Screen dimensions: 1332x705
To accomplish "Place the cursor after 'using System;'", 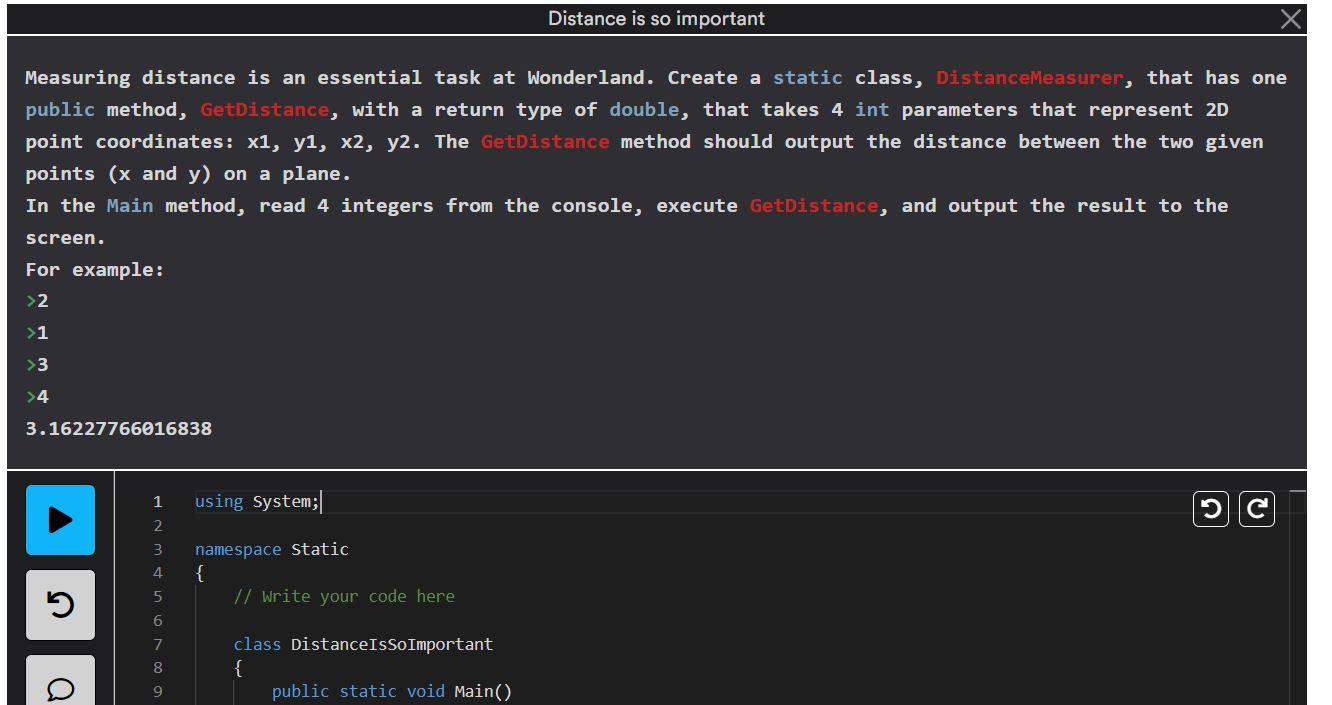I will click(x=322, y=501).
